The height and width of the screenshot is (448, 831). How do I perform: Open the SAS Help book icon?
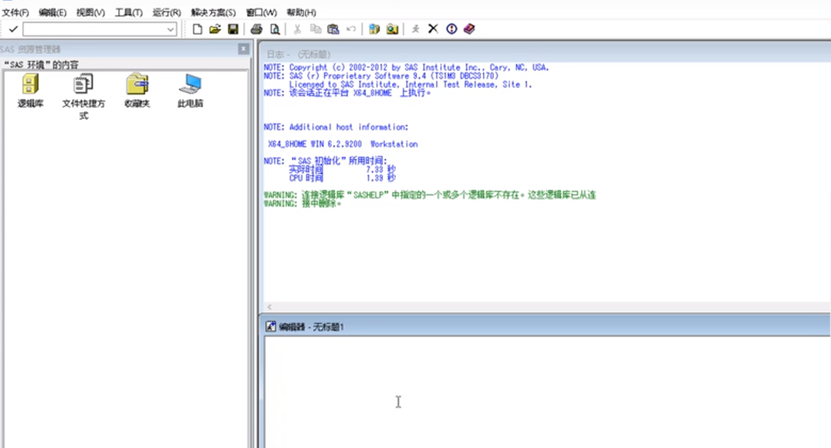point(469,29)
